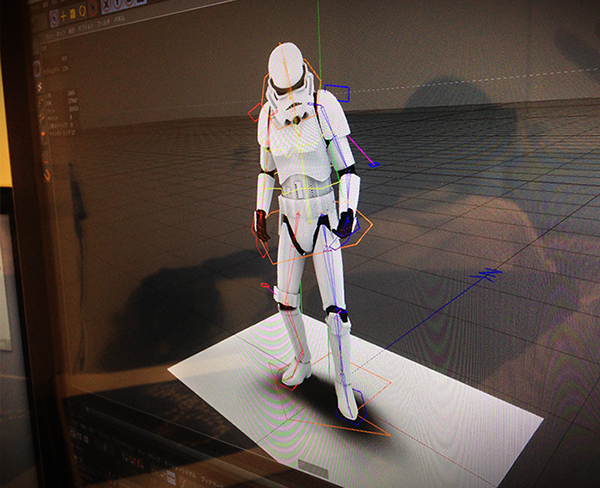Click the white S-shaped icon in left sidebar
This screenshot has width=600, height=488.
click(39, 87)
